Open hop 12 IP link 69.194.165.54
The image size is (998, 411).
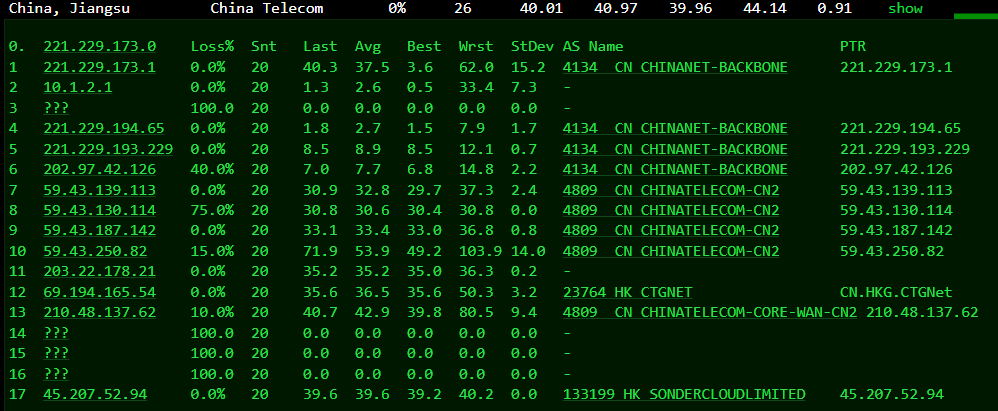[99, 292]
